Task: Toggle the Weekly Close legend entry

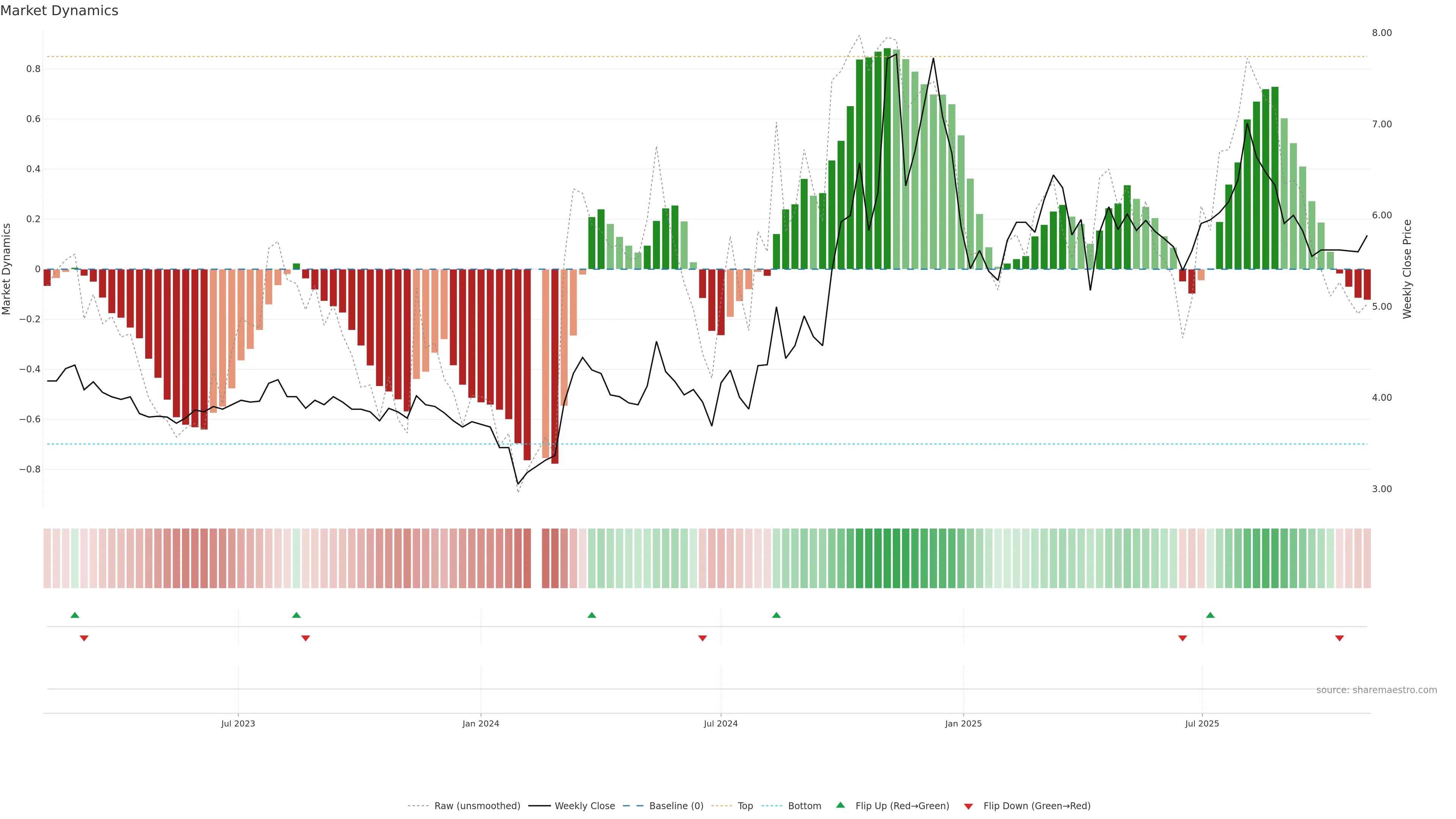Action: pos(584,806)
